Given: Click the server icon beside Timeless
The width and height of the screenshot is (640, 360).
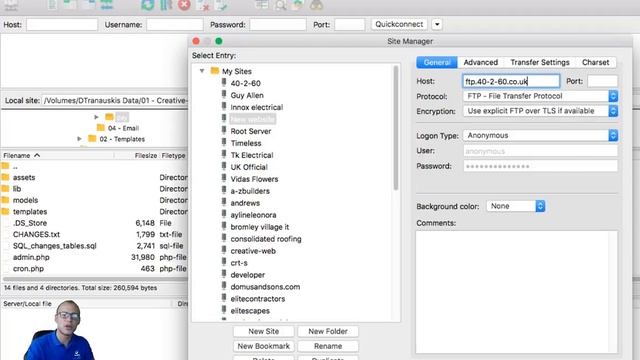Looking at the screenshot, I should (x=224, y=142).
